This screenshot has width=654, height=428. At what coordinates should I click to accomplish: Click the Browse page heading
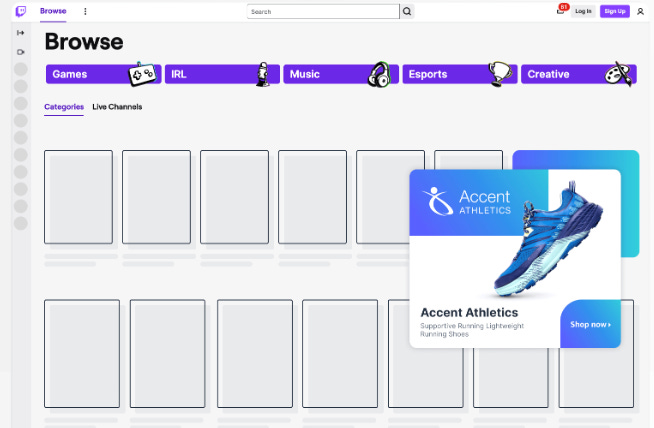pyautogui.click(x=84, y=42)
